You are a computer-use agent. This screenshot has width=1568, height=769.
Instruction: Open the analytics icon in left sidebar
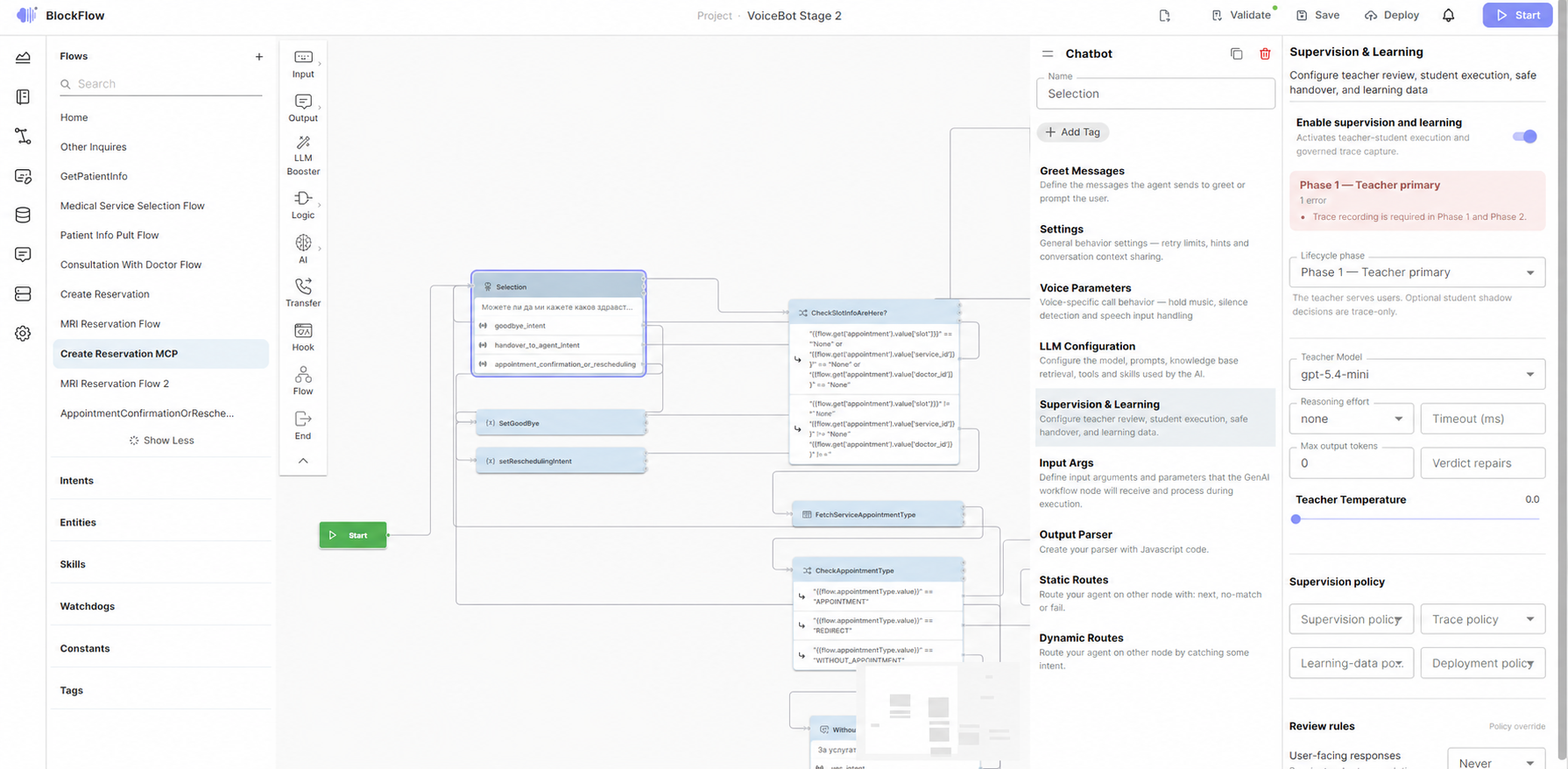click(23, 58)
